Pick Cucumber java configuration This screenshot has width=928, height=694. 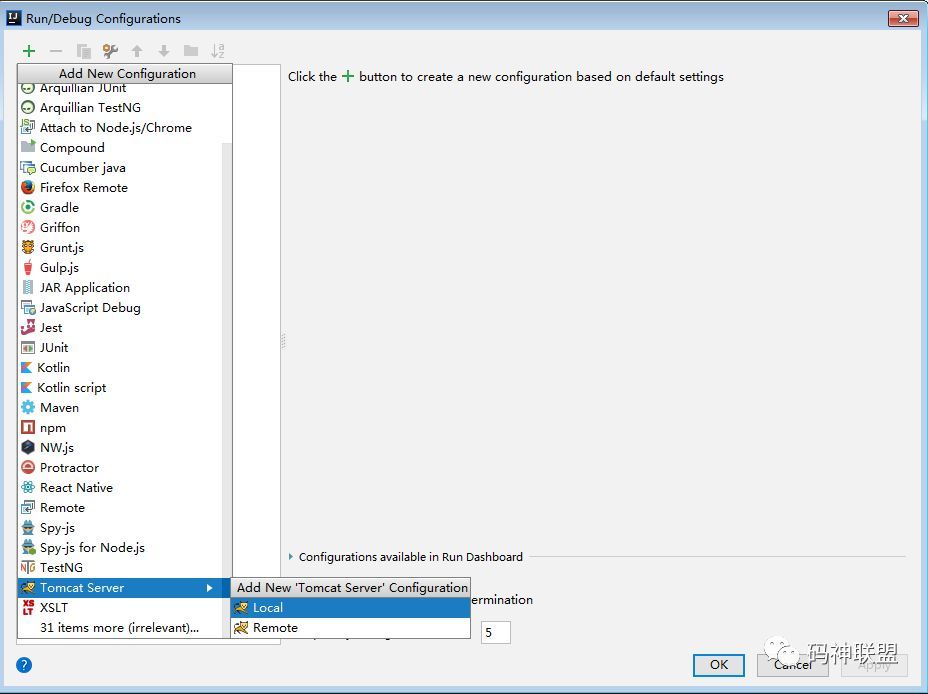coord(120,168)
